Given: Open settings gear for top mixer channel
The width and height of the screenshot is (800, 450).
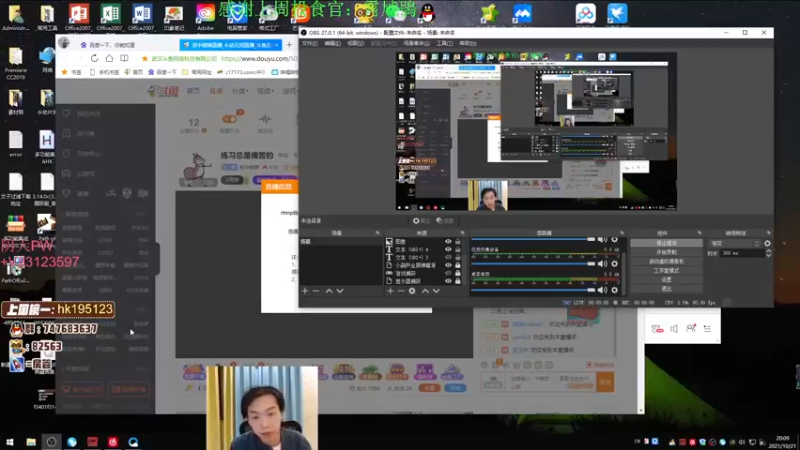Looking at the screenshot, I should pos(615,239).
